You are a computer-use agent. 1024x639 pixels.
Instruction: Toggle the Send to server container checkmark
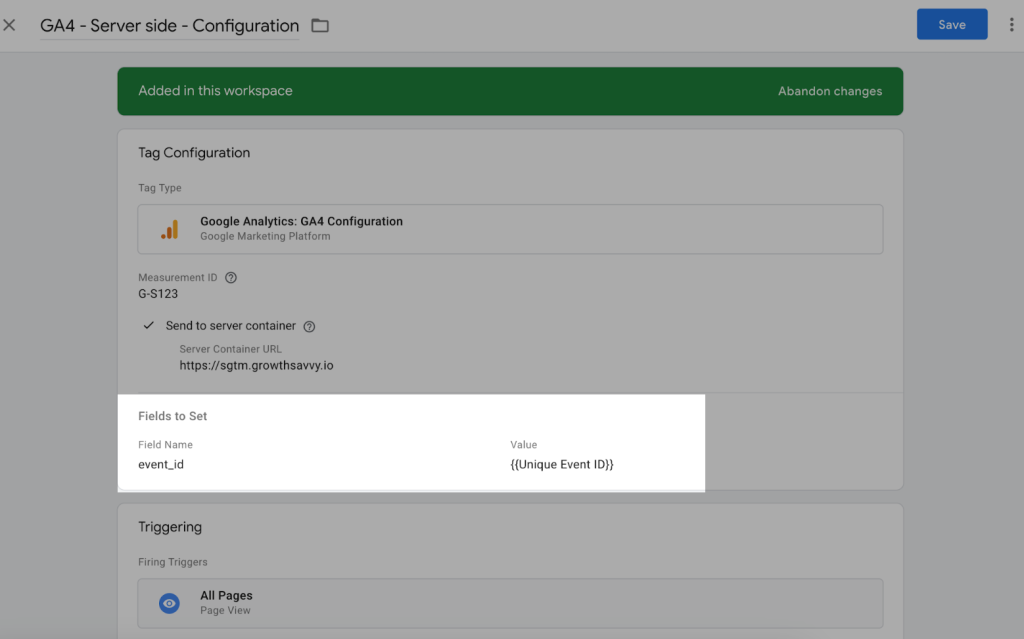[149, 325]
